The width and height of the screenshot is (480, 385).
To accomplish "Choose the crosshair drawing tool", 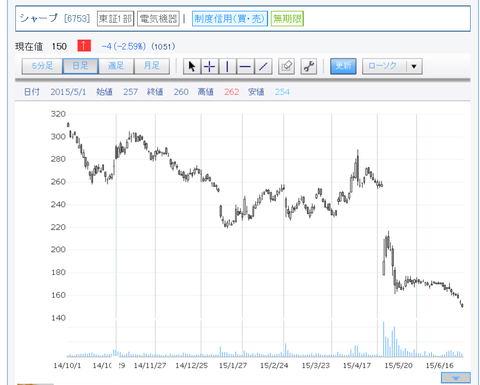I will [210, 66].
